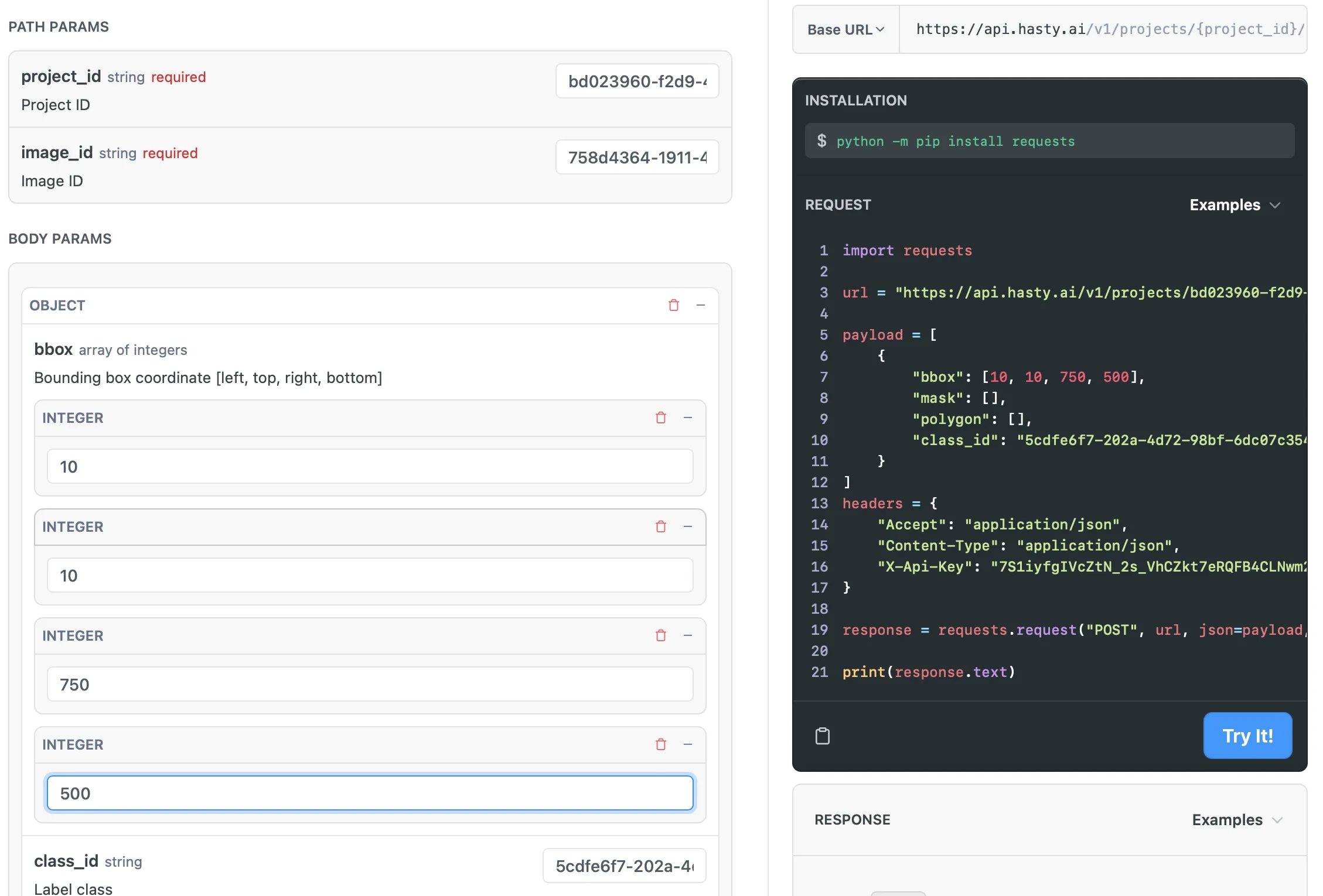
Task: Open the Base URL dropdown
Action: coord(845,29)
